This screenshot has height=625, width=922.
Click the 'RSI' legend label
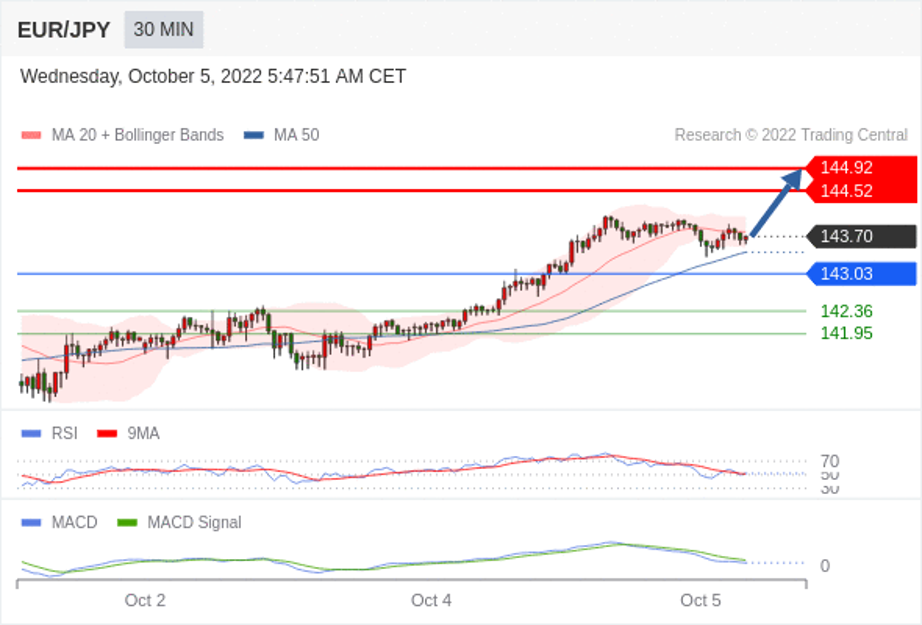click(x=65, y=434)
